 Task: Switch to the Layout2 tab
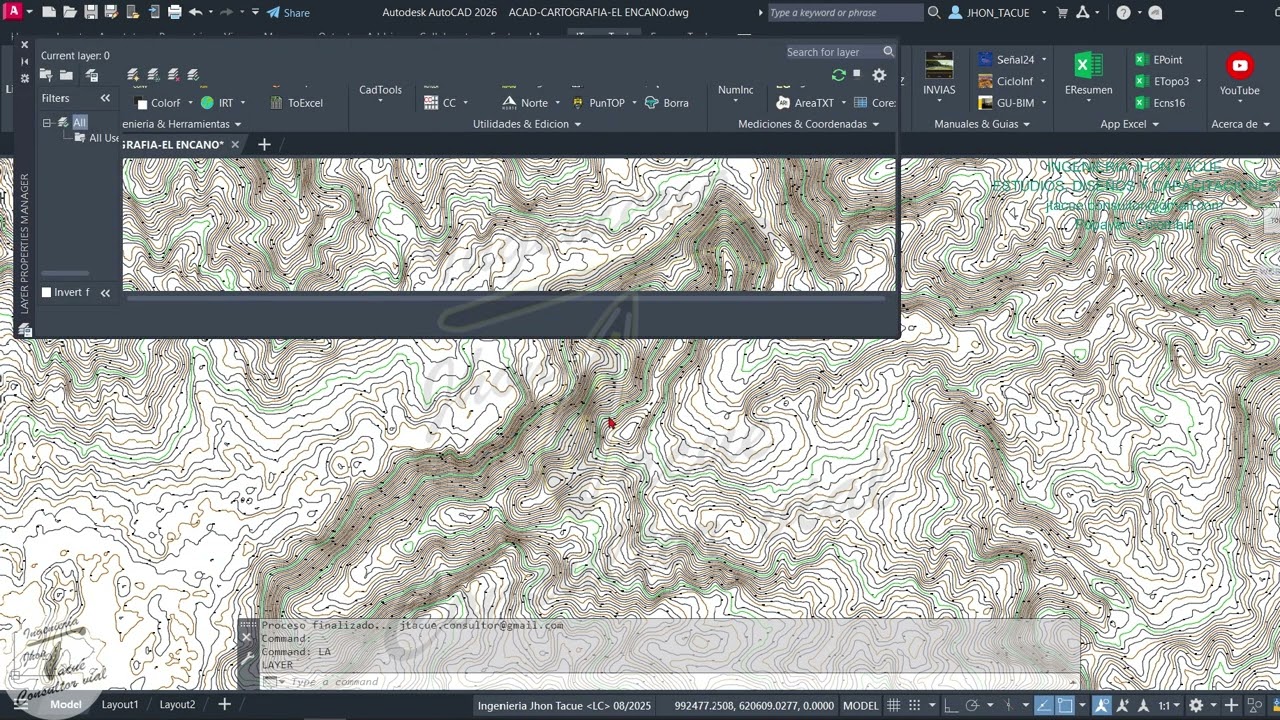tap(177, 704)
